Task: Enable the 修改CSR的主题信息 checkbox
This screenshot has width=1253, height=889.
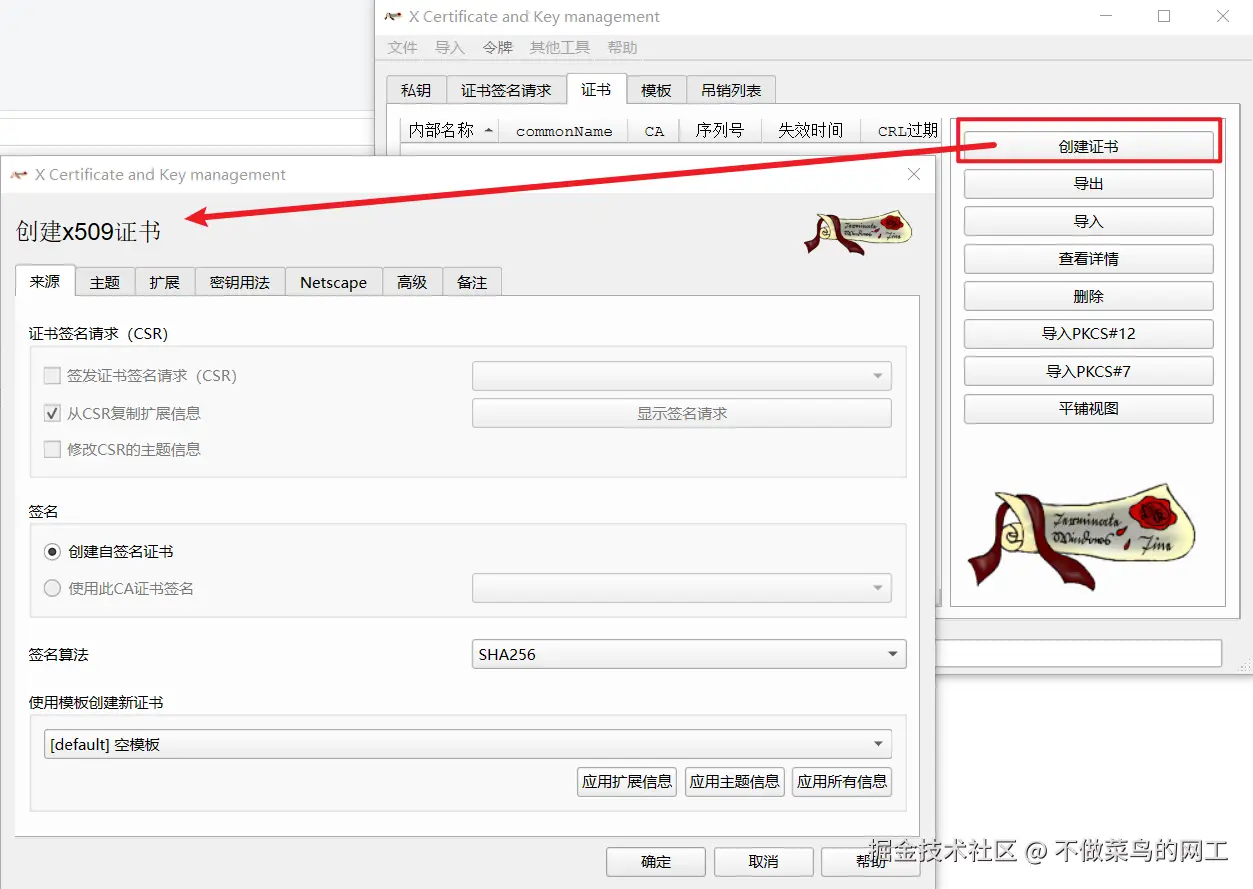Action: [51, 449]
